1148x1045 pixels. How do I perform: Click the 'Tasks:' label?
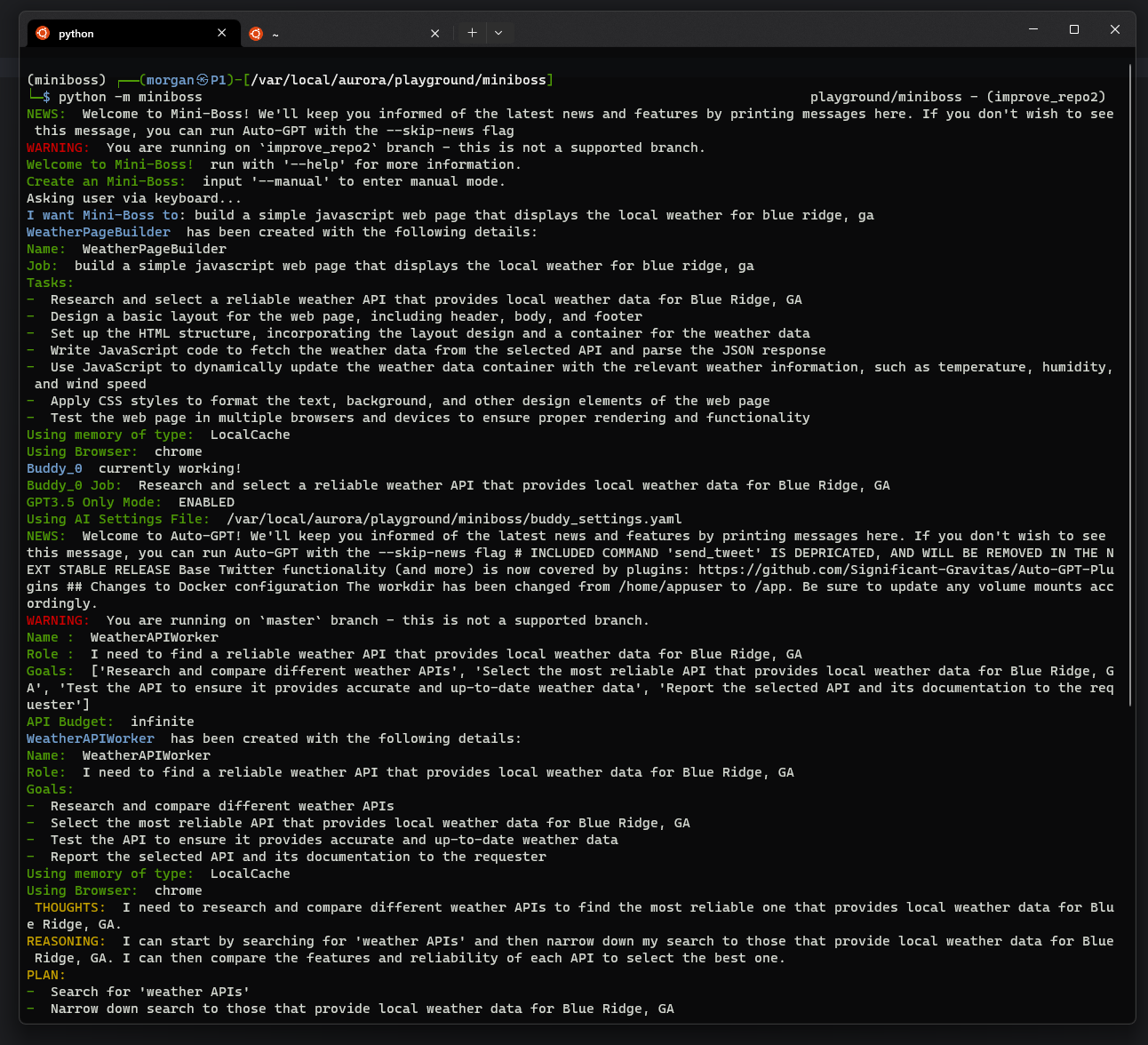51,283
